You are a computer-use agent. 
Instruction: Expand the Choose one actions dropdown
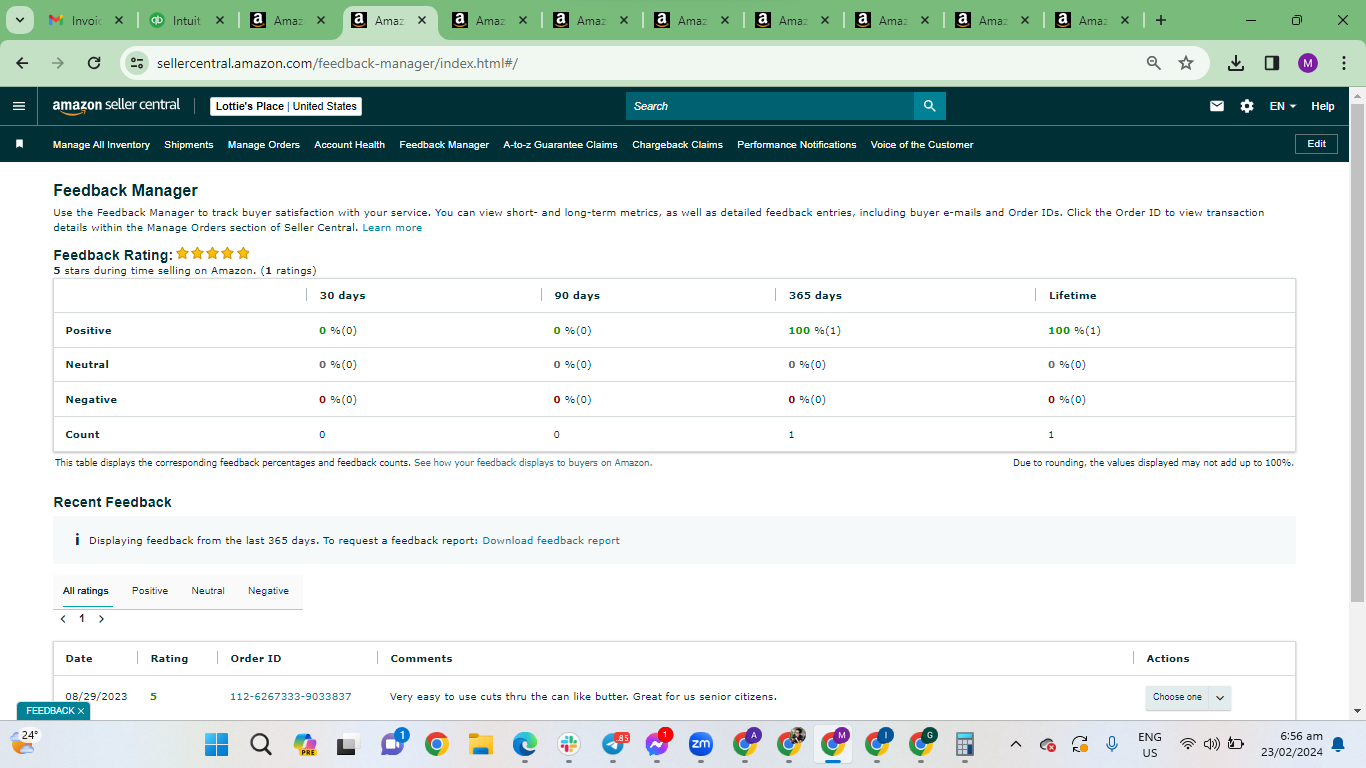tap(1188, 697)
